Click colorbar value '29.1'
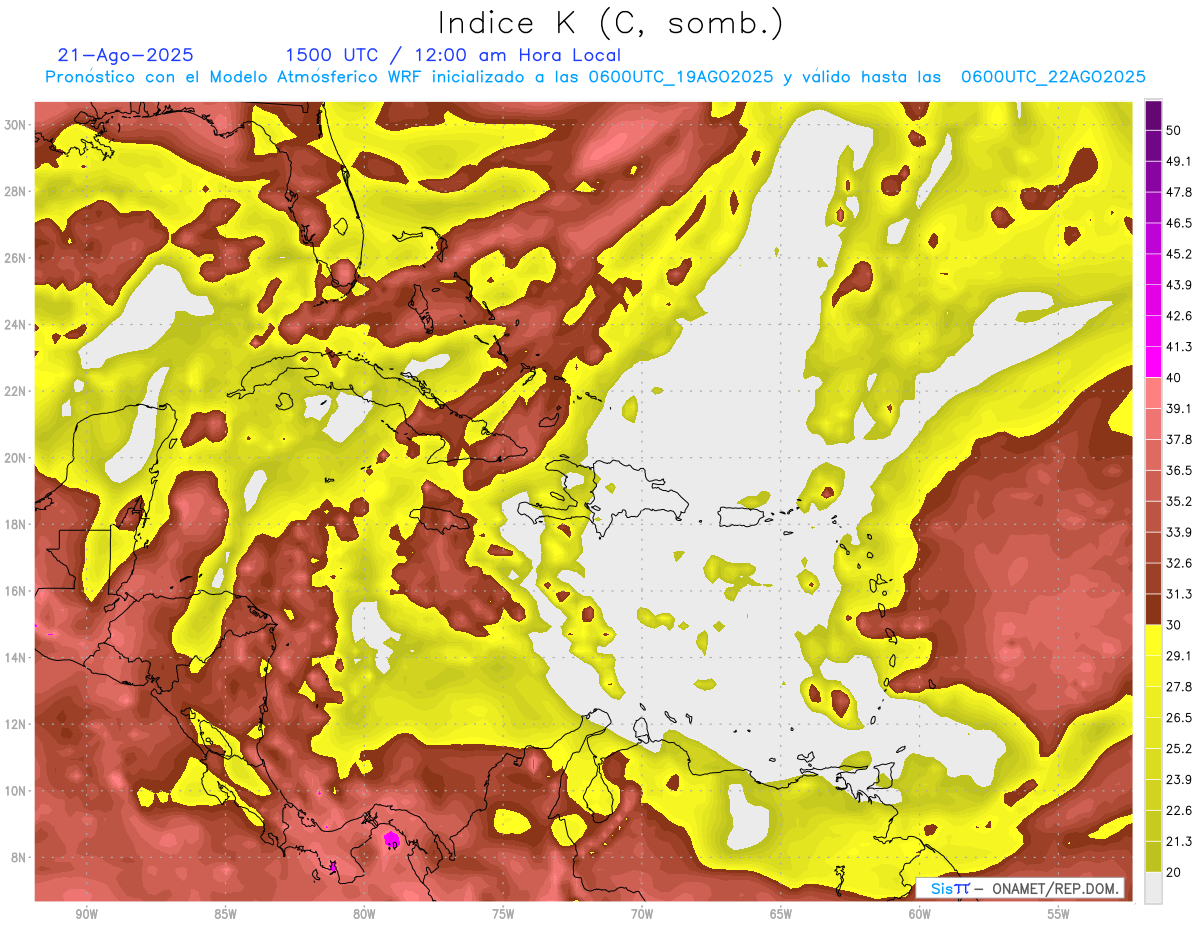 1179,656
